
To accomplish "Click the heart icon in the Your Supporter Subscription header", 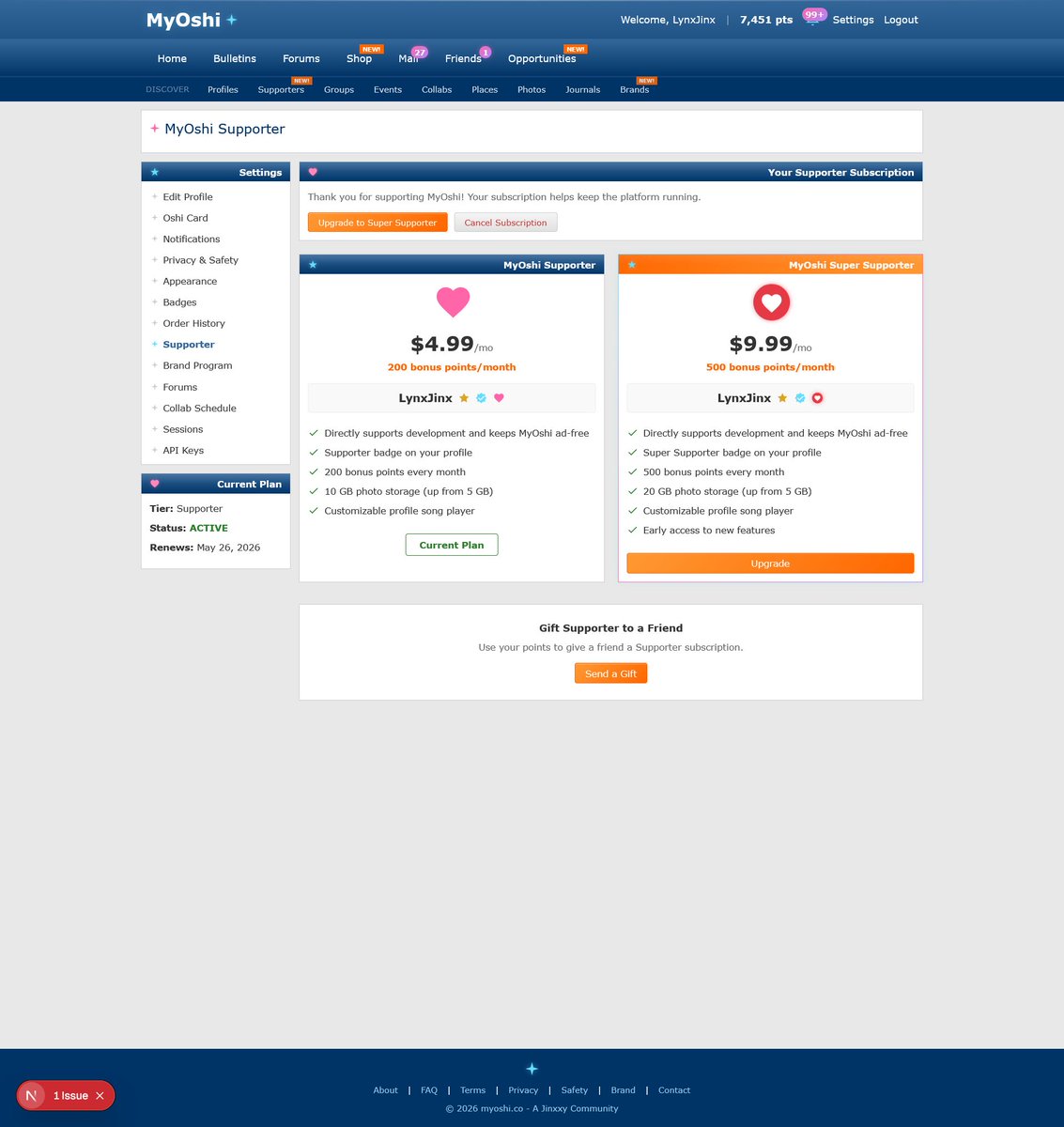I will click(313, 172).
